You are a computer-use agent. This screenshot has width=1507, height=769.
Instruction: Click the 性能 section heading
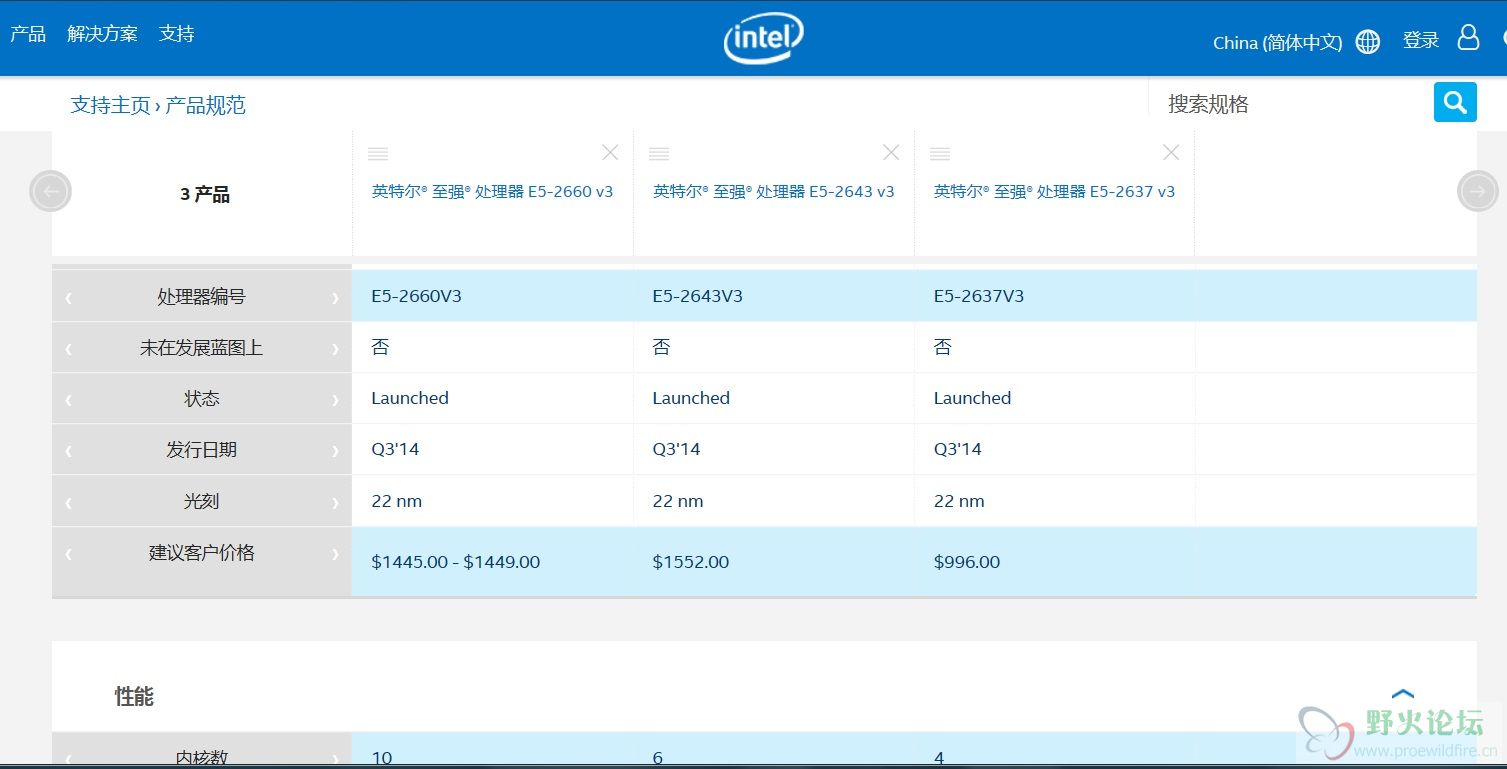pyautogui.click(x=134, y=696)
